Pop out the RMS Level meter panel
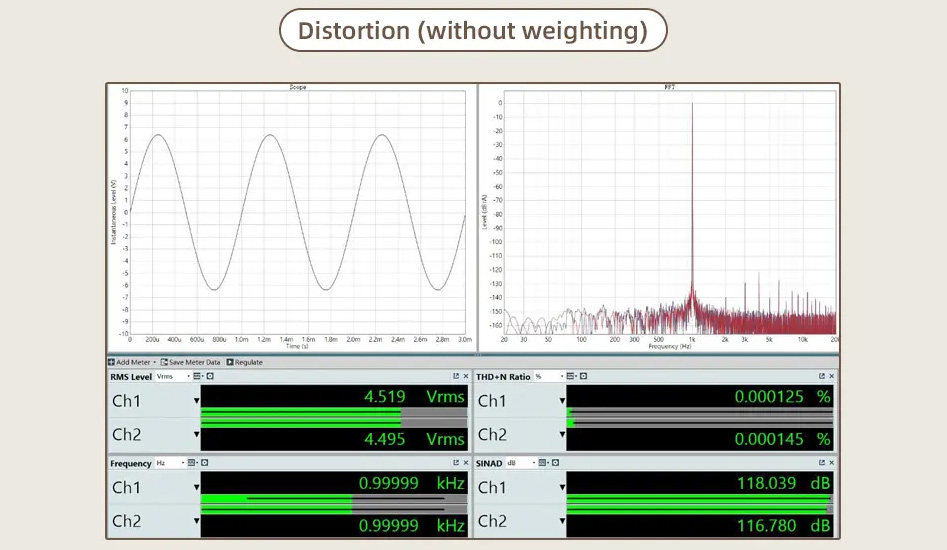This screenshot has height=550, width=947. click(456, 376)
